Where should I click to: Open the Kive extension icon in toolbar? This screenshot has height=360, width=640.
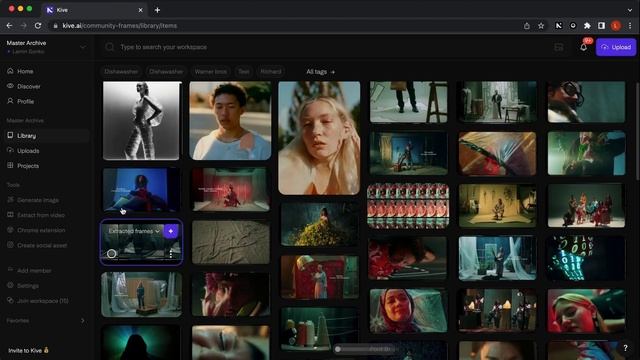(x=559, y=25)
